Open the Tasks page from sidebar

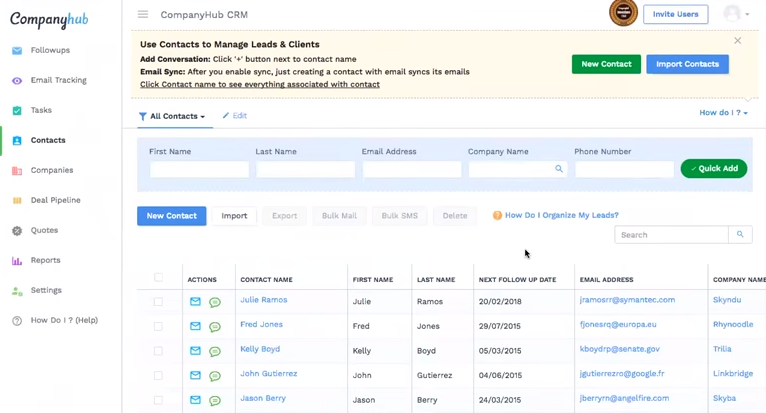[41, 110]
